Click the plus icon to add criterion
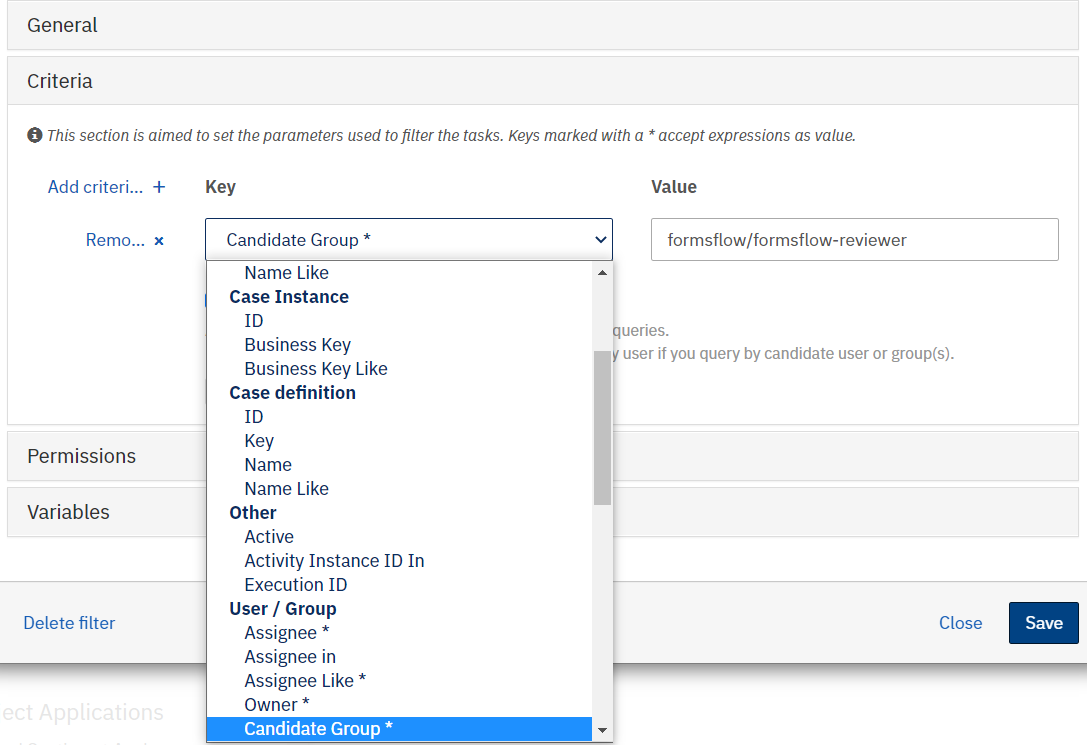 pos(159,187)
